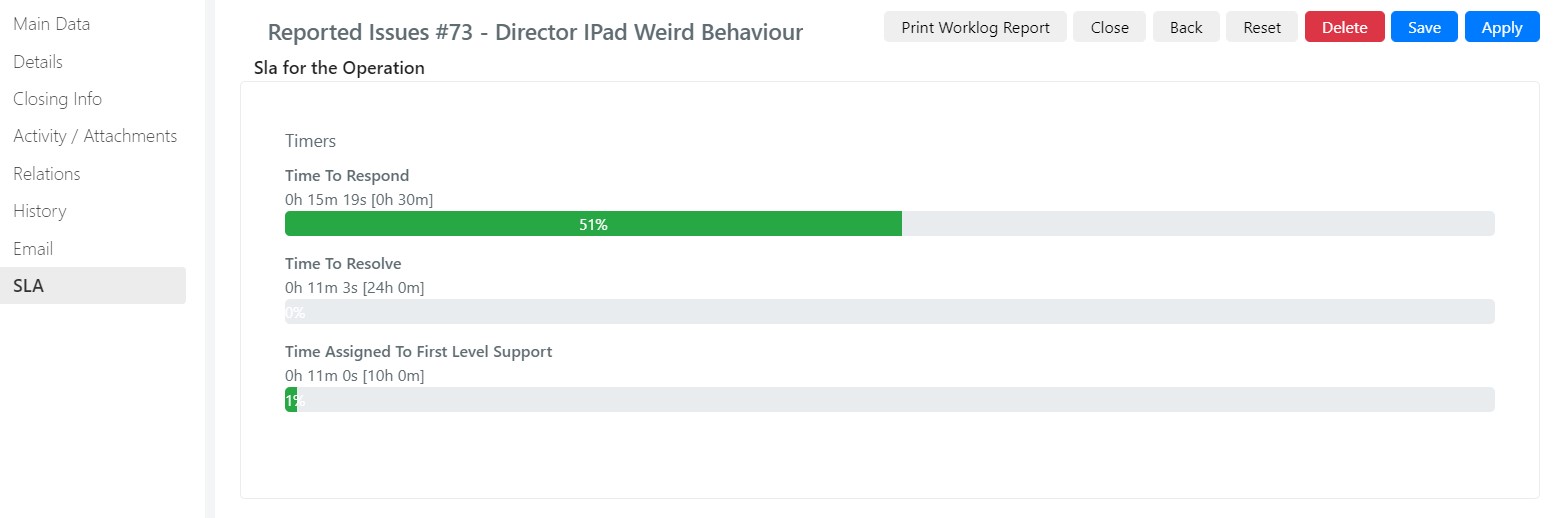Click the Print Worklog Report button
The height and width of the screenshot is (518, 1556).
click(x=975, y=27)
